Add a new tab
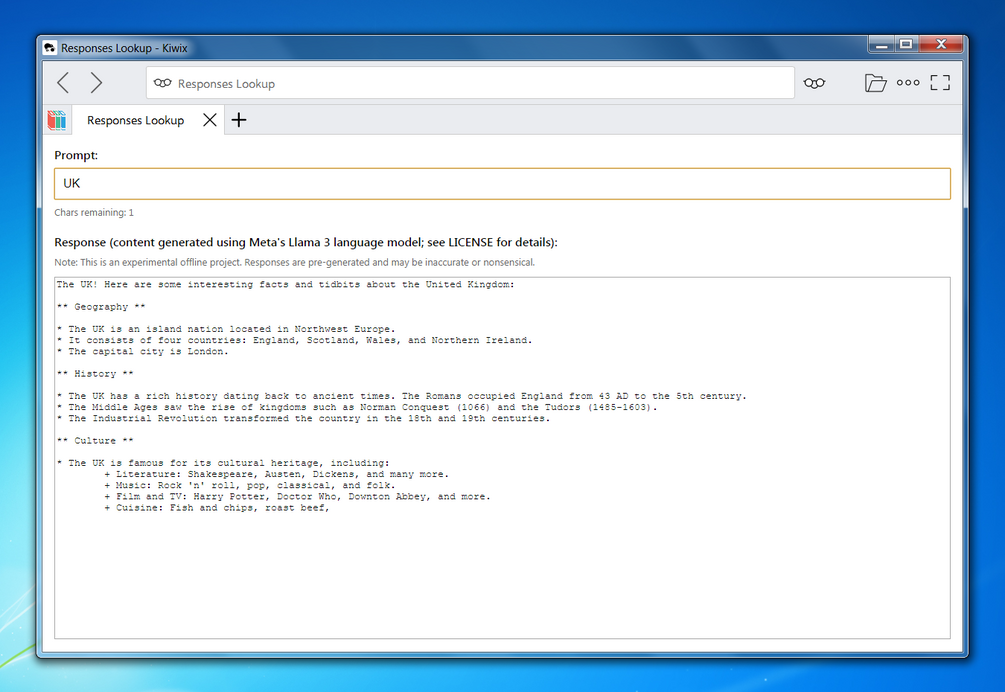 (239, 120)
